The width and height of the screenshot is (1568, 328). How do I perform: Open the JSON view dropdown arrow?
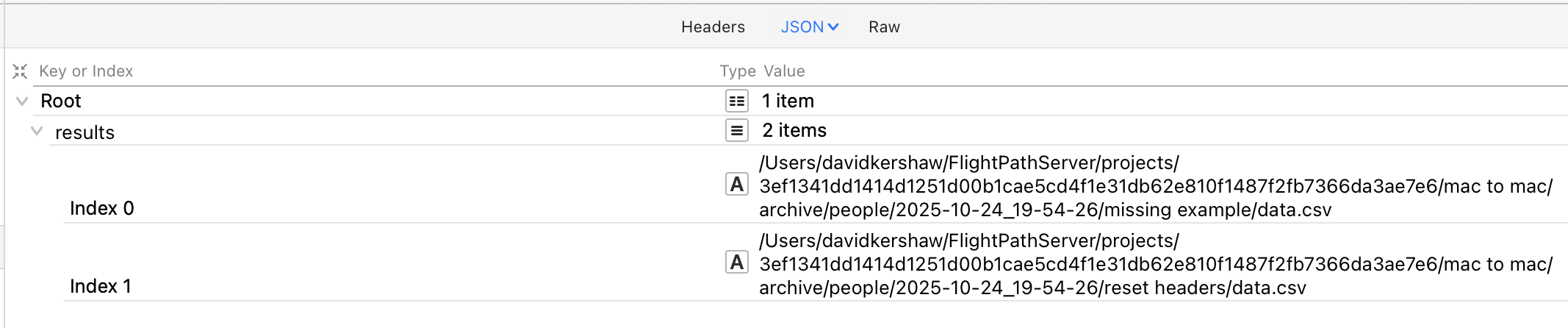(833, 27)
